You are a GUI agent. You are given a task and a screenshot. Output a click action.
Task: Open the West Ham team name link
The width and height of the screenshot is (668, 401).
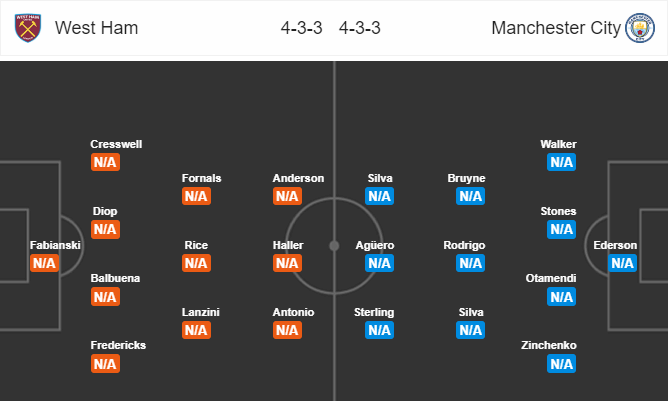coord(96,28)
